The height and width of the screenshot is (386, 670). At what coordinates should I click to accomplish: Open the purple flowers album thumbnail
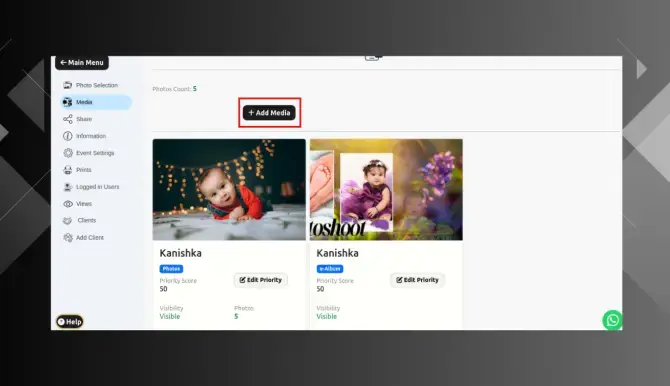[x=386, y=189]
